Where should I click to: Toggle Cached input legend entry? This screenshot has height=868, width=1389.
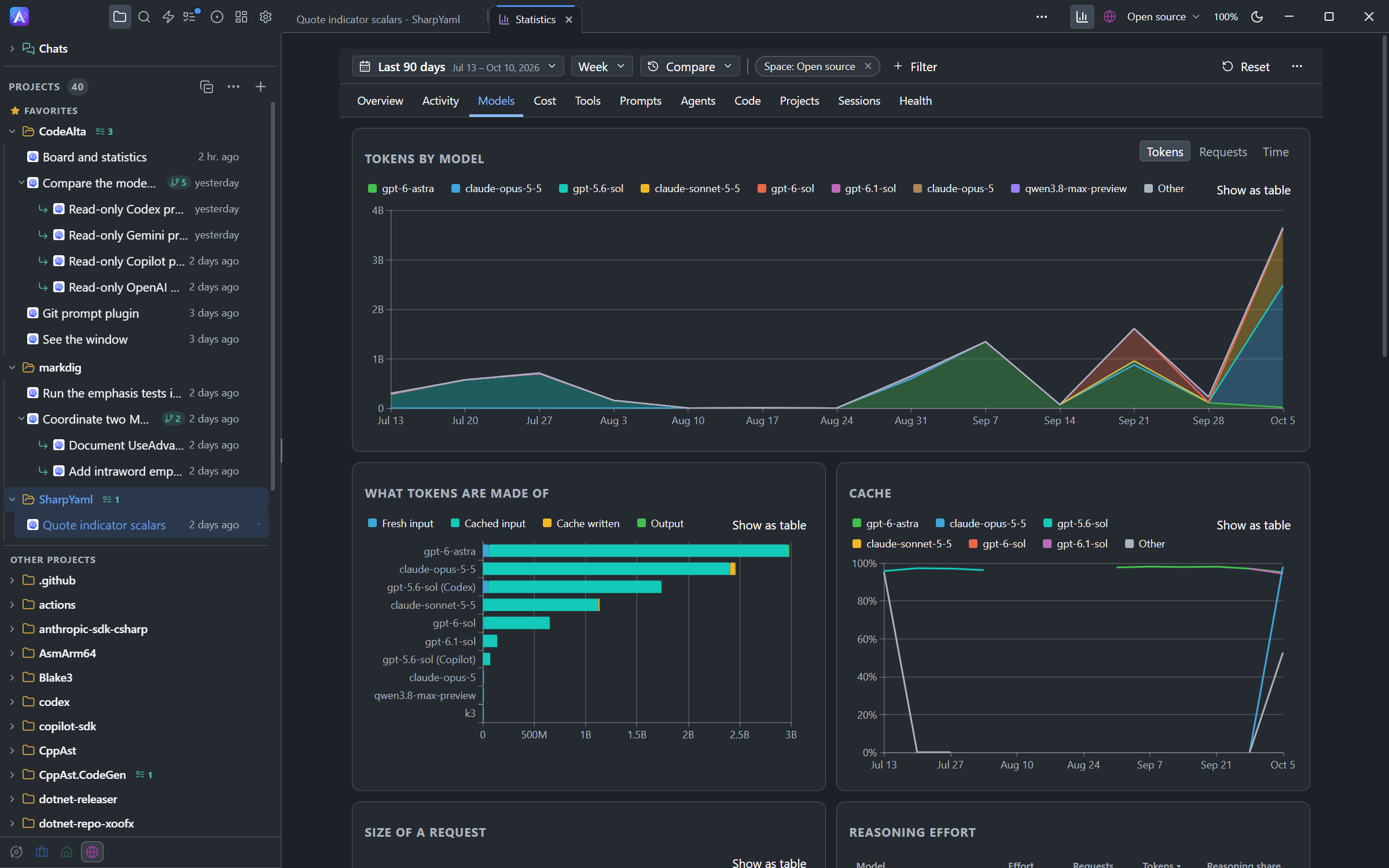[x=488, y=523]
